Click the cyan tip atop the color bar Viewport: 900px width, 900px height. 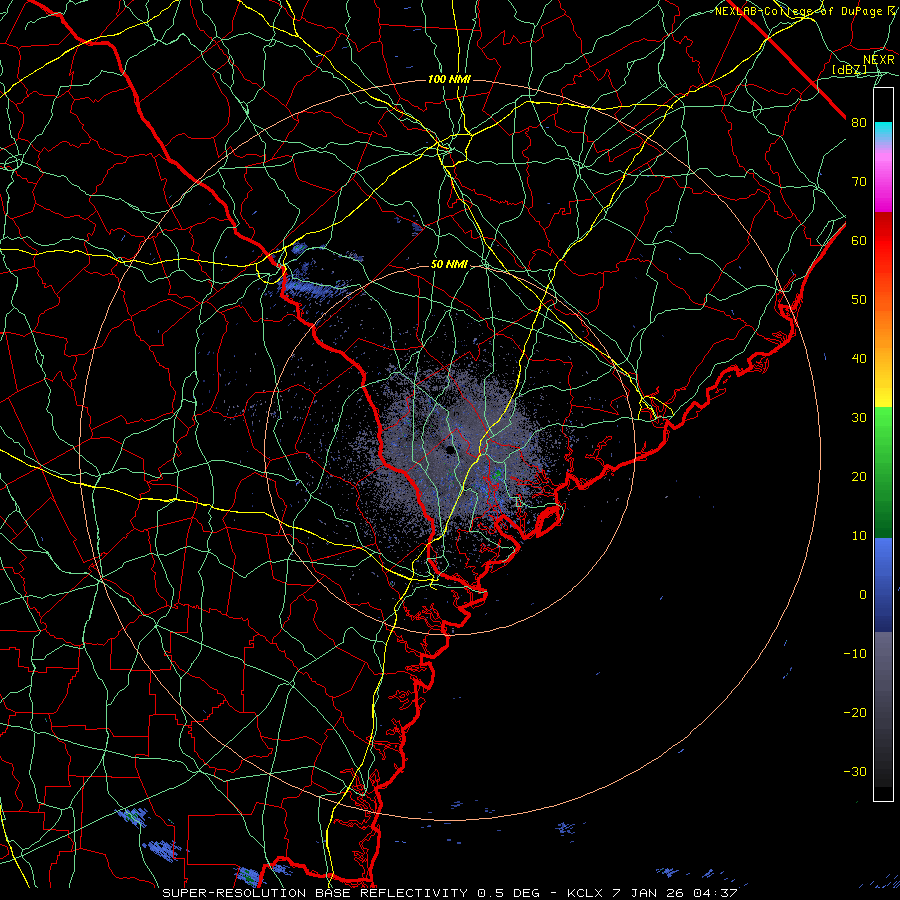tap(883, 131)
